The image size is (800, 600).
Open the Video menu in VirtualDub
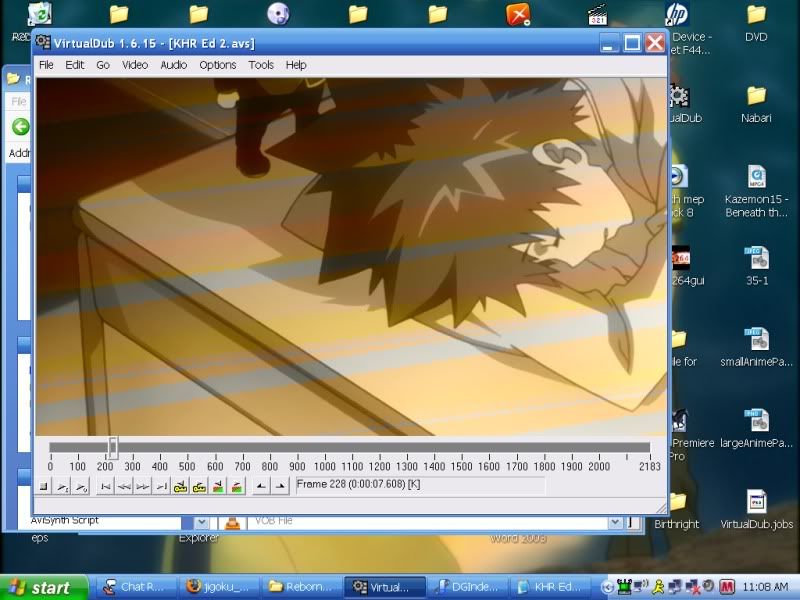pyautogui.click(x=135, y=65)
